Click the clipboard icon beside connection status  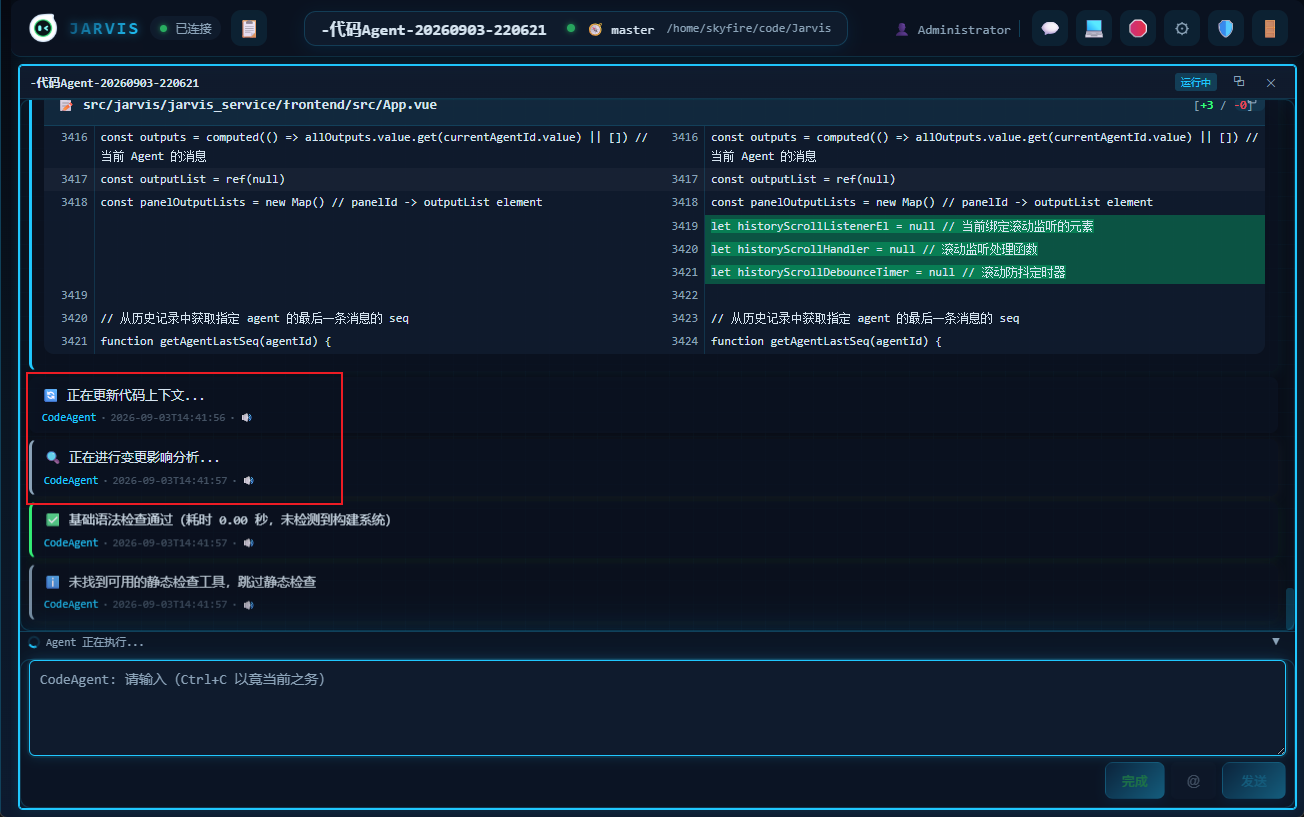(x=249, y=29)
